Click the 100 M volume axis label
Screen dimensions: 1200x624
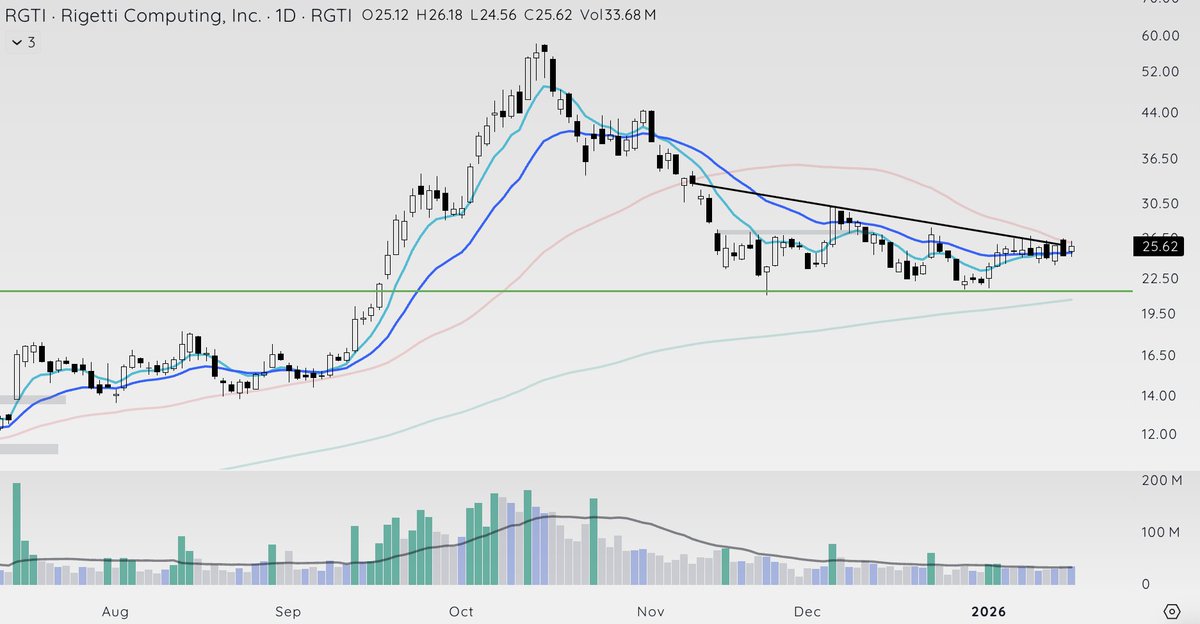pos(1161,531)
